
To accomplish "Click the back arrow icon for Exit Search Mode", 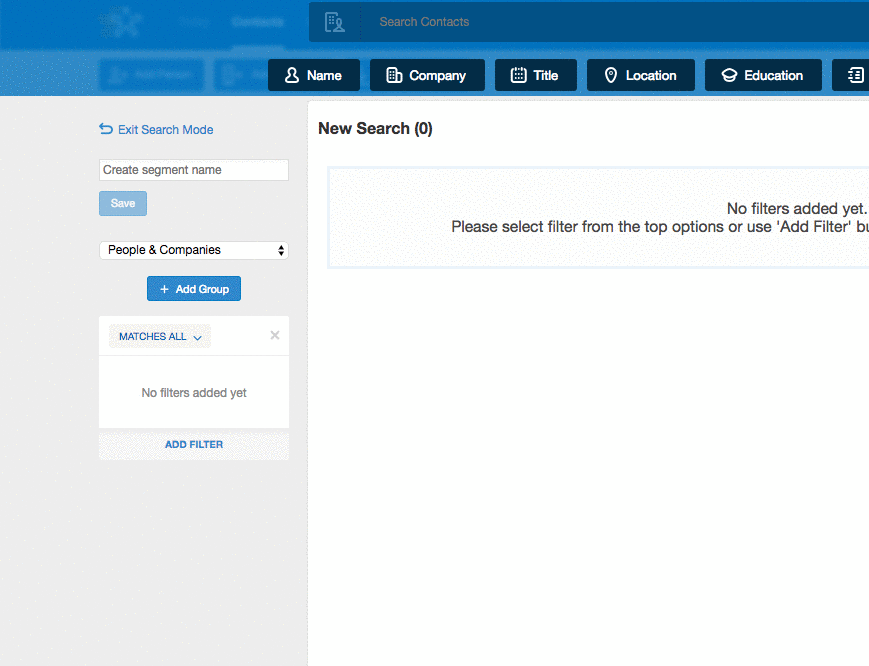I will tap(106, 129).
